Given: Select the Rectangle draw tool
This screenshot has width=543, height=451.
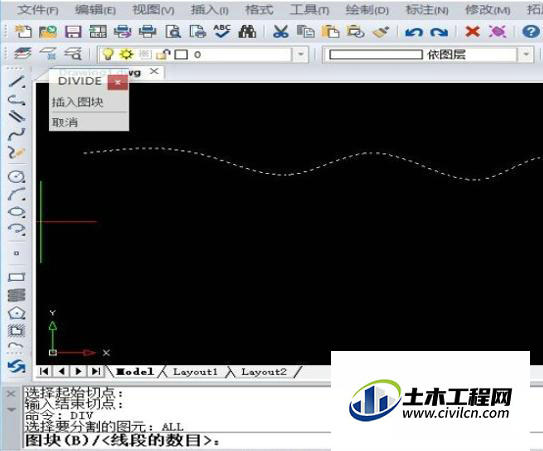Looking at the screenshot, I should pyautogui.click(x=17, y=277).
